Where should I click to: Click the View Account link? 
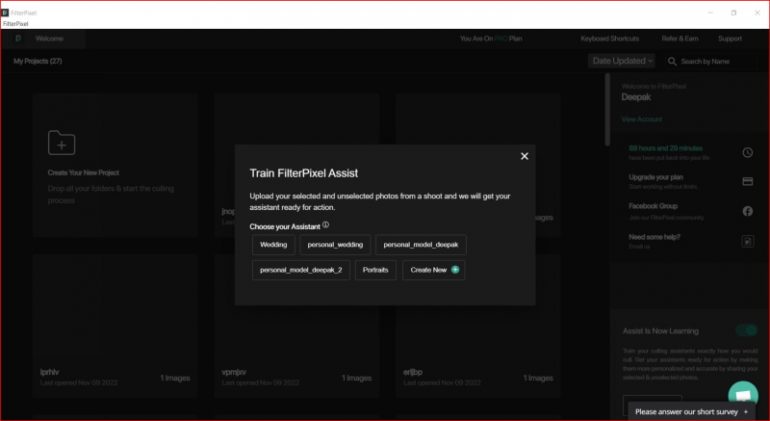642,119
